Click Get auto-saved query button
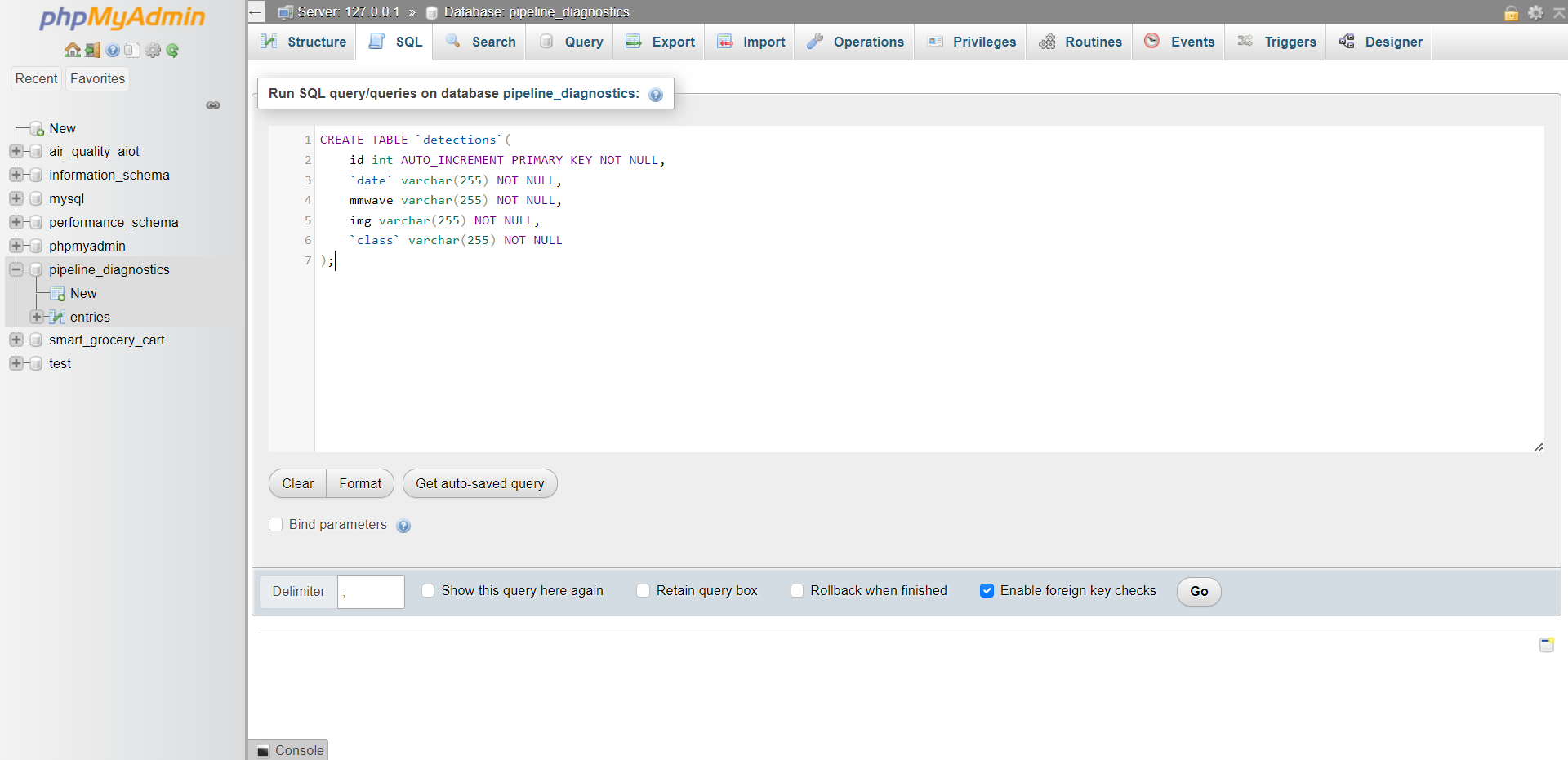1568x760 pixels. [479, 483]
